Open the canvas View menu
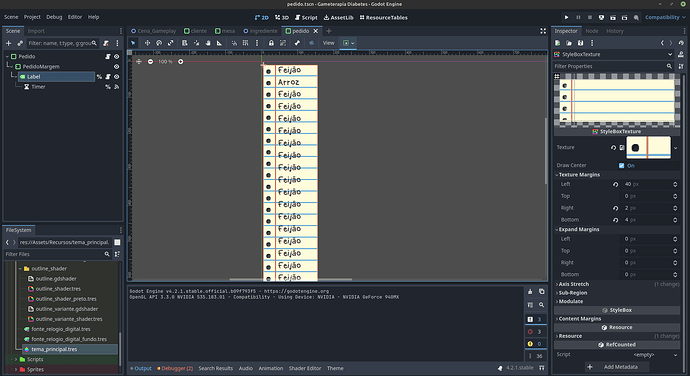This screenshot has height=376, width=690. point(329,43)
